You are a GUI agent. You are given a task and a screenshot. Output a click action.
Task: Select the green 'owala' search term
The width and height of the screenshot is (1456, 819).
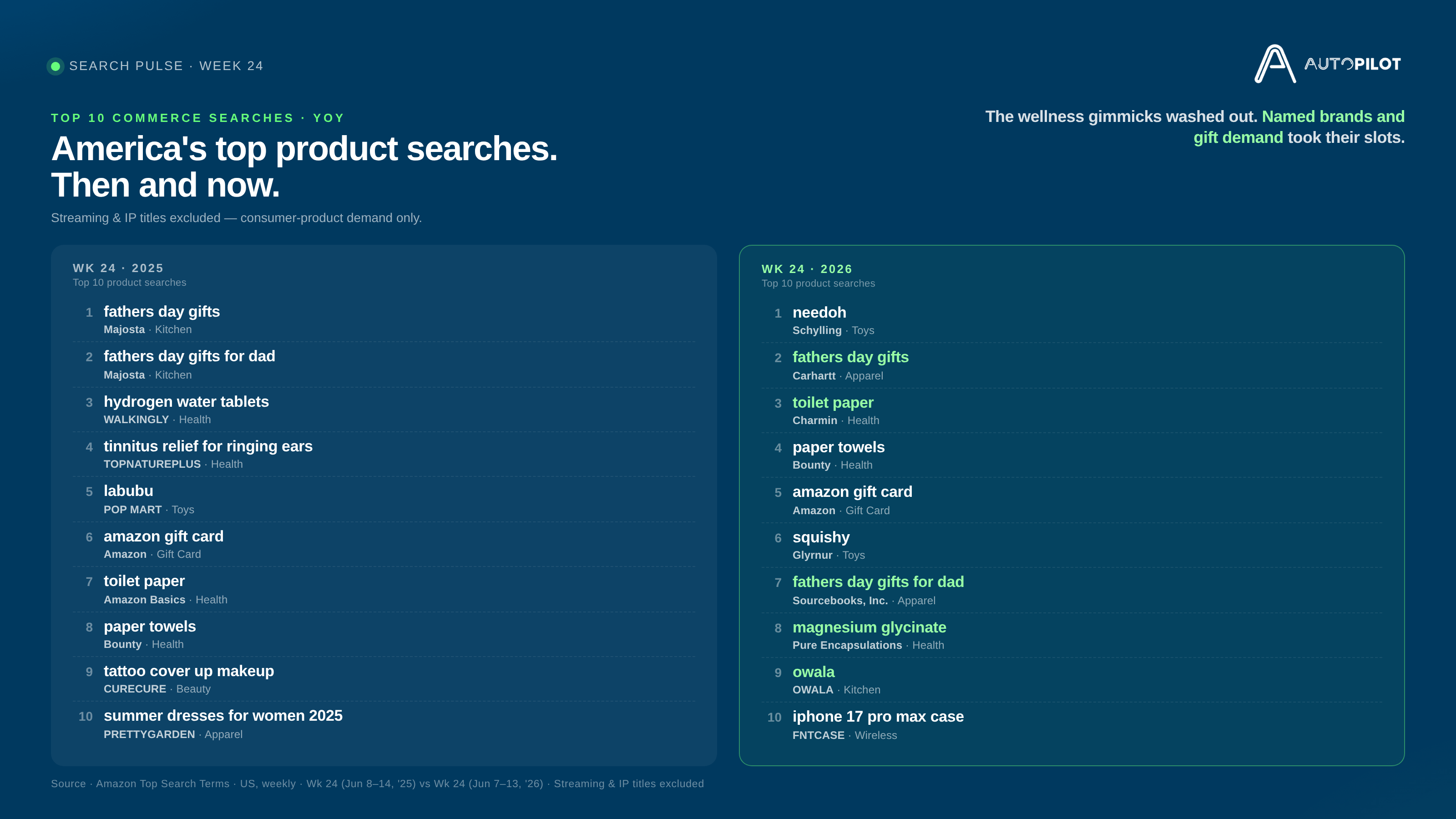coord(814,672)
